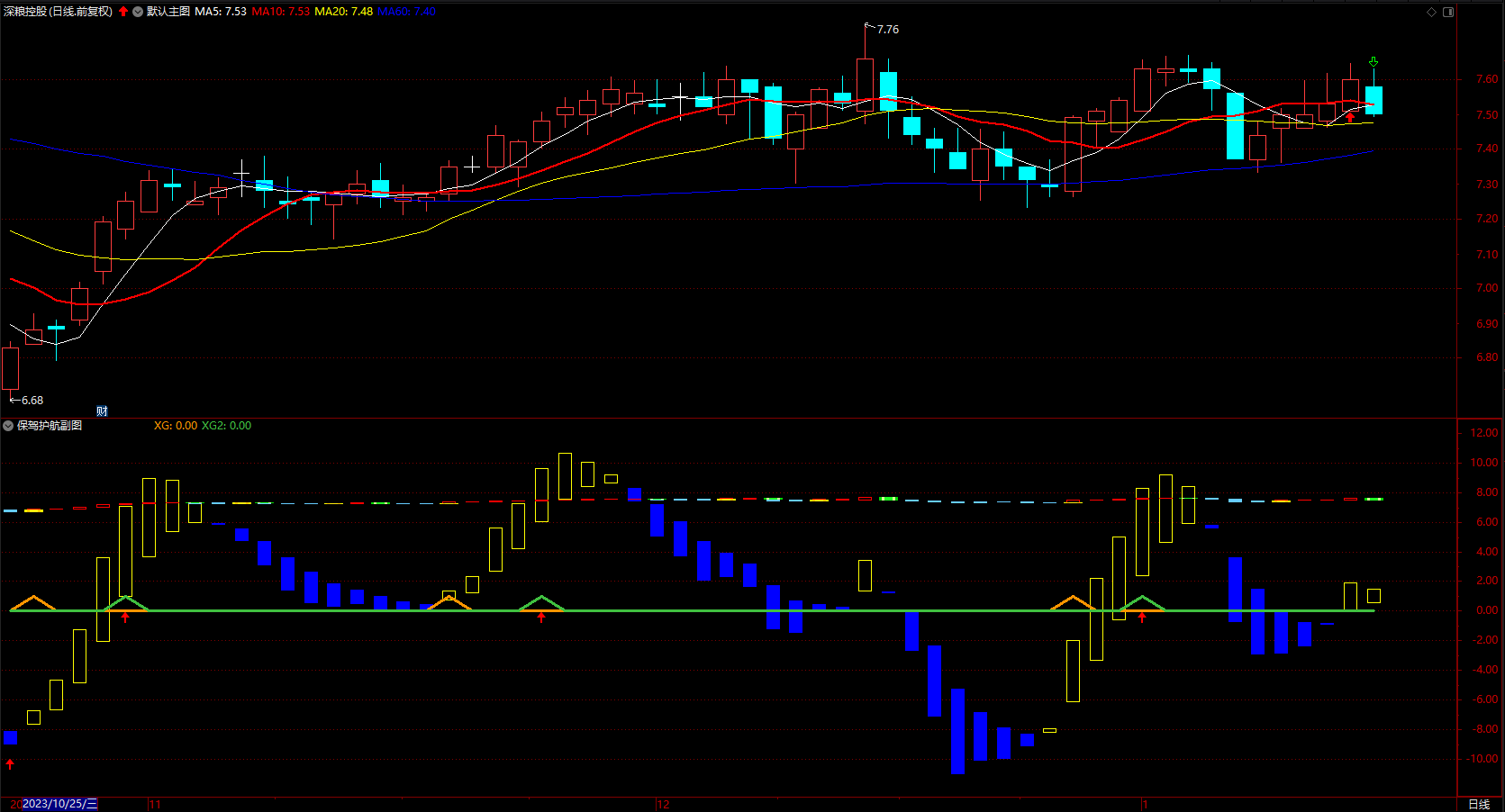Click the 6.68 low price label
This screenshot has height=812, width=1505.
click(x=32, y=401)
